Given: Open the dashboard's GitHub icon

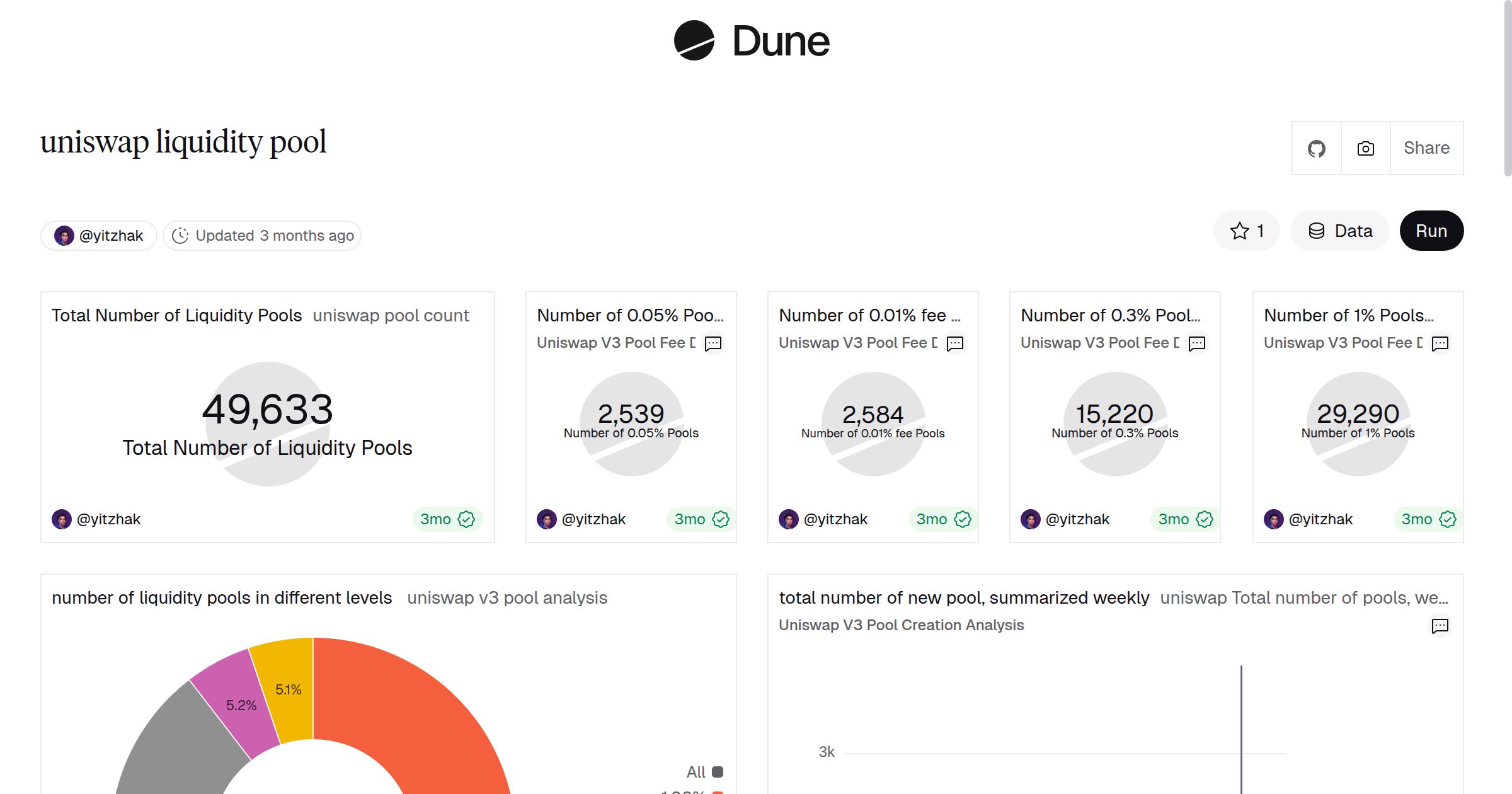Looking at the screenshot, I should pyautogui.click(x=1316, y=147).
